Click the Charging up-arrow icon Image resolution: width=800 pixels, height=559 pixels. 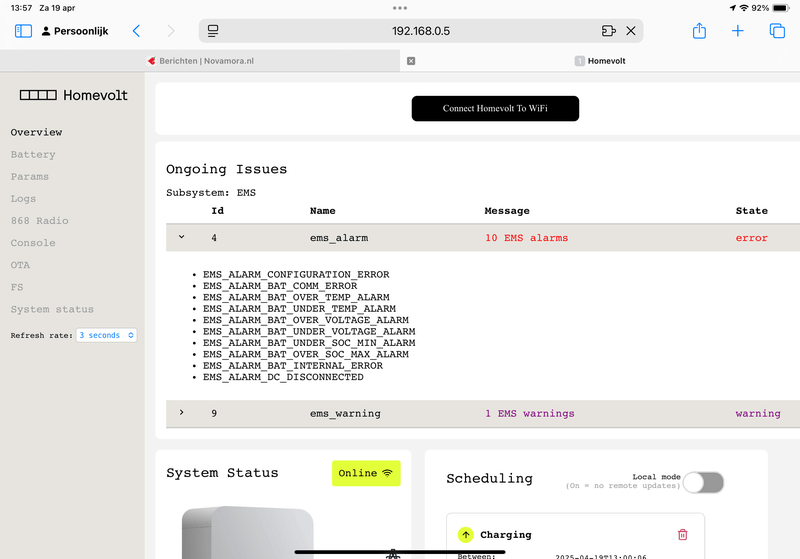tap(465, 535)
